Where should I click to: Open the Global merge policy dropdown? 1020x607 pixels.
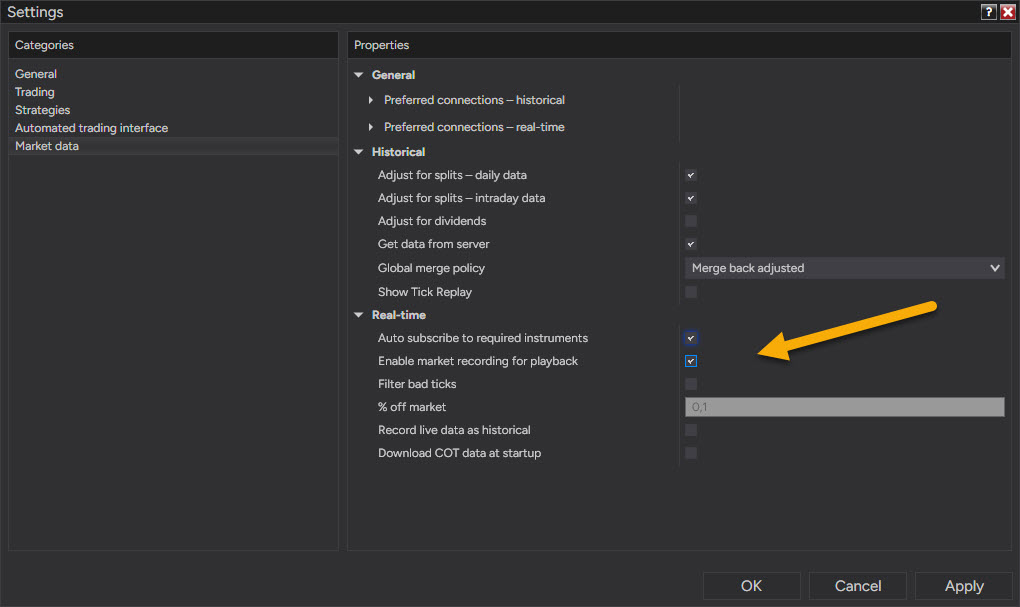click(x=844, y=268)
